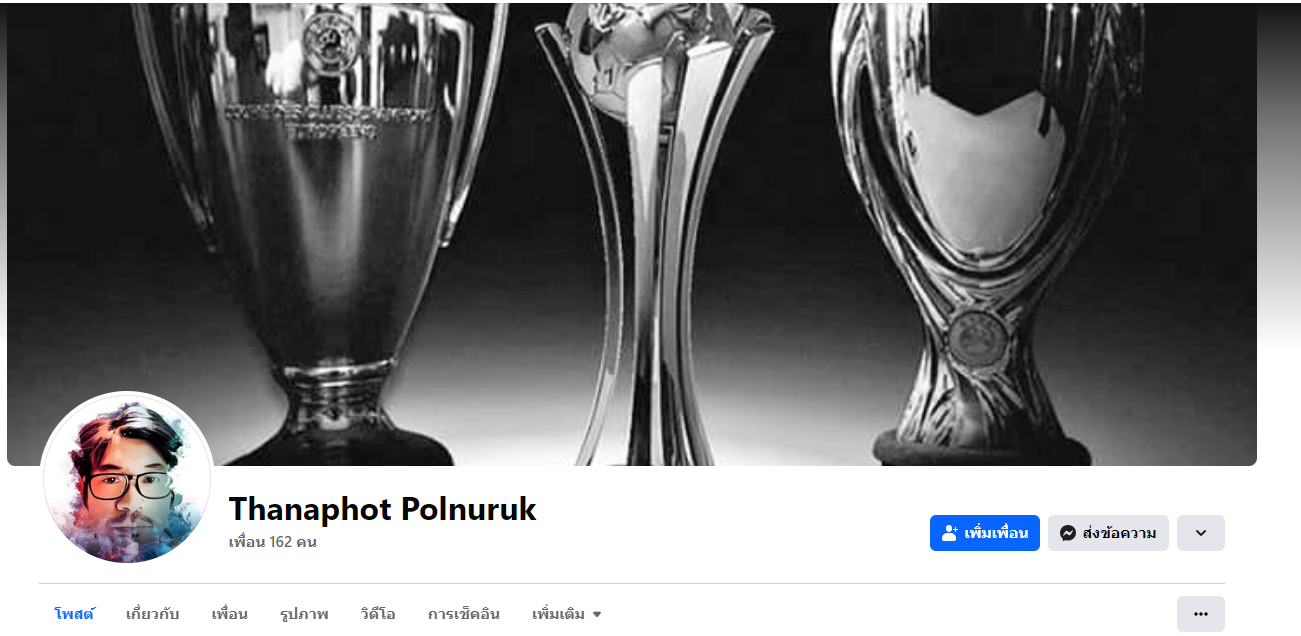Click the Messenger icon on message button
Viewport: 1301px width, 636px height.
[1068, 533]
